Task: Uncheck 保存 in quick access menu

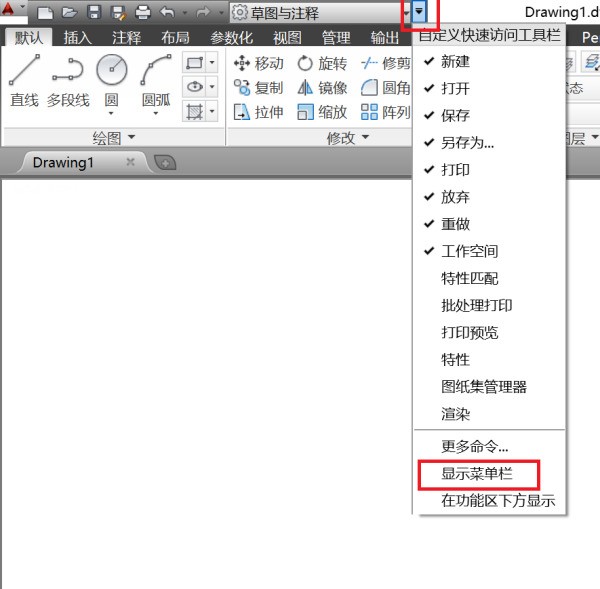Action: tap(489, 116)
